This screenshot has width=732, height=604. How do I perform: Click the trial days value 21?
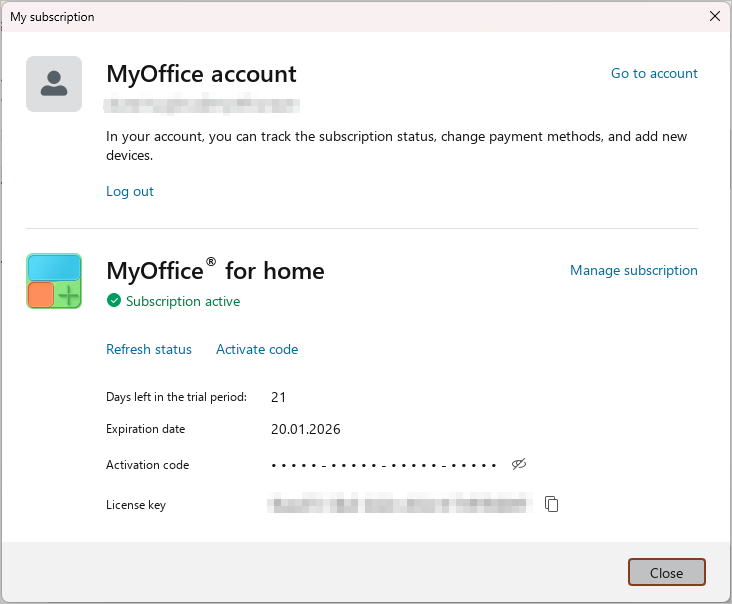(278, 397)
